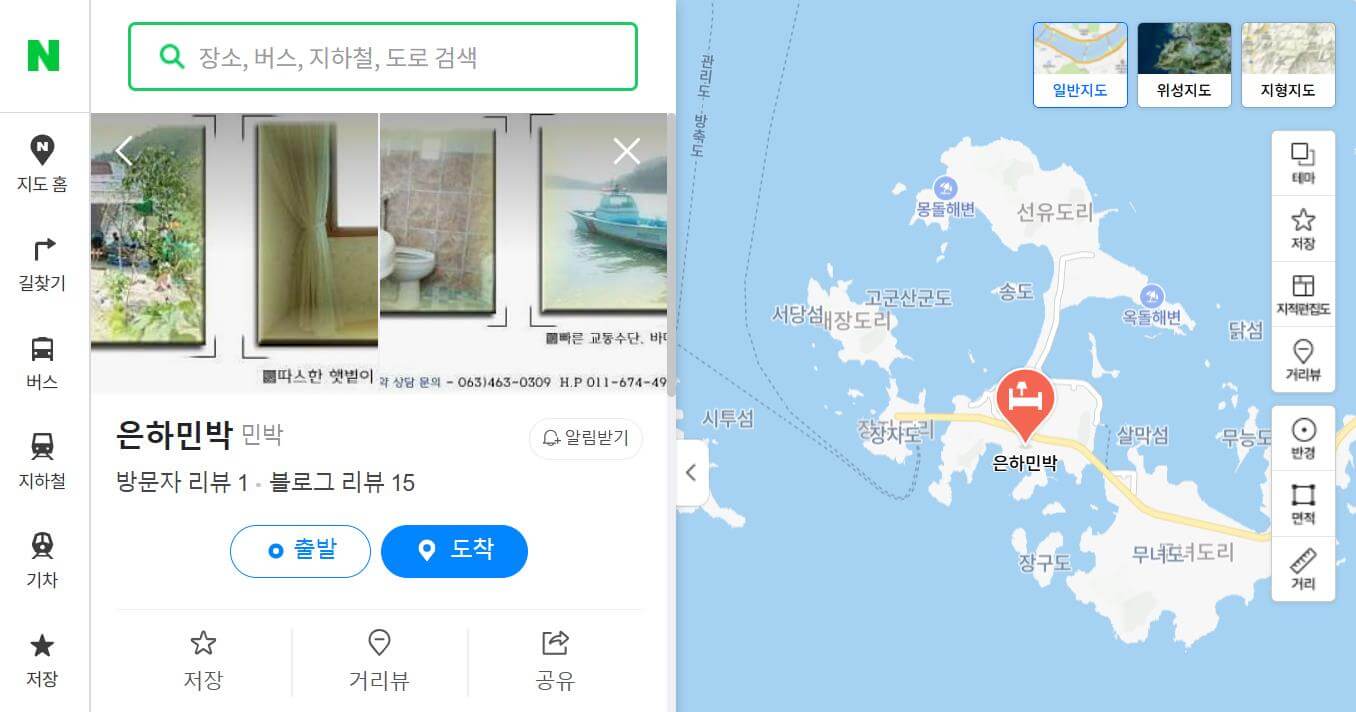Screen dimensions: 1356x712
Task: Open 길찾기 directions in sidebar
Action: pyautogui.click(x=42, y=264)
